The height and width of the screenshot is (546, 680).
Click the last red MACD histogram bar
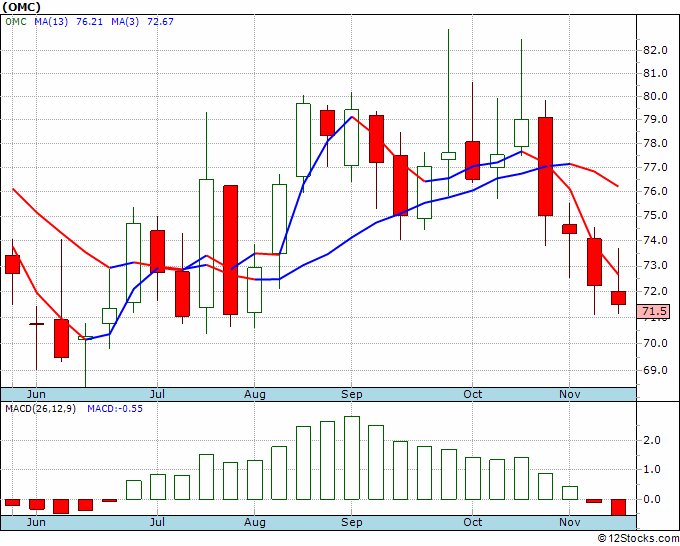coord(618,507)
